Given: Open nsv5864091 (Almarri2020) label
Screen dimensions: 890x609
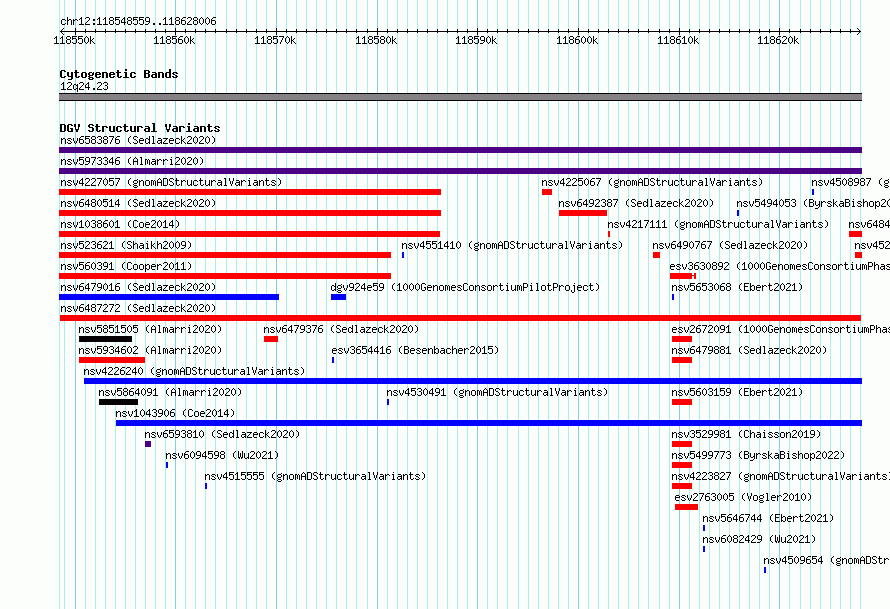Looking at the screenshot, I should 170,392.
